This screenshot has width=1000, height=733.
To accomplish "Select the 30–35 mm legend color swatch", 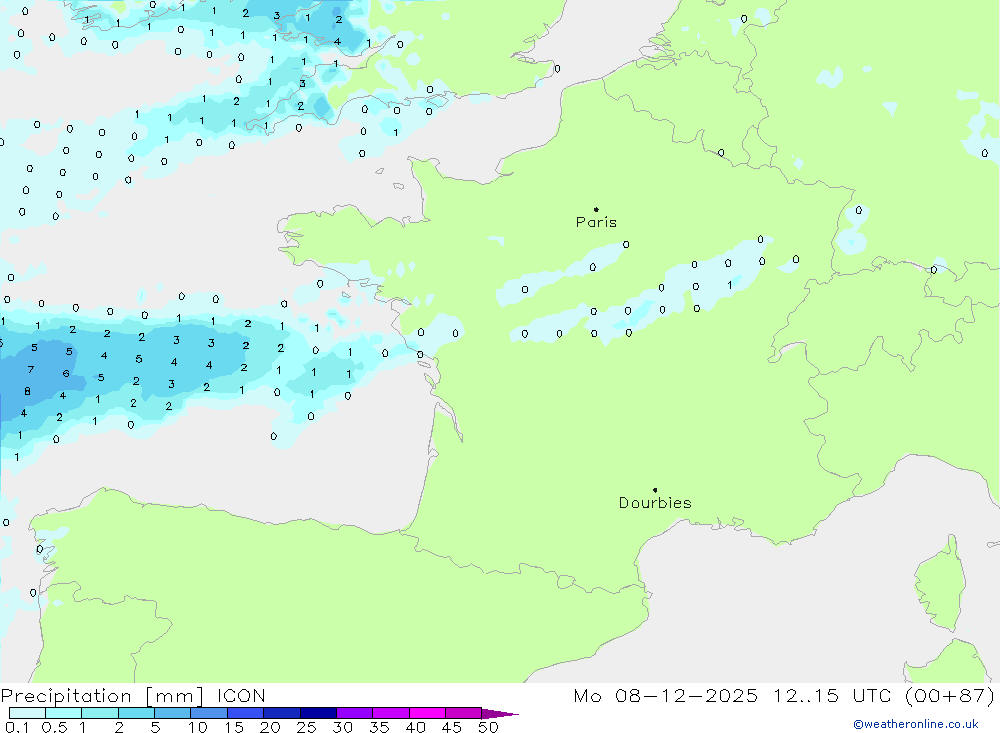I will pyautogui.click(x=355, y=713).
